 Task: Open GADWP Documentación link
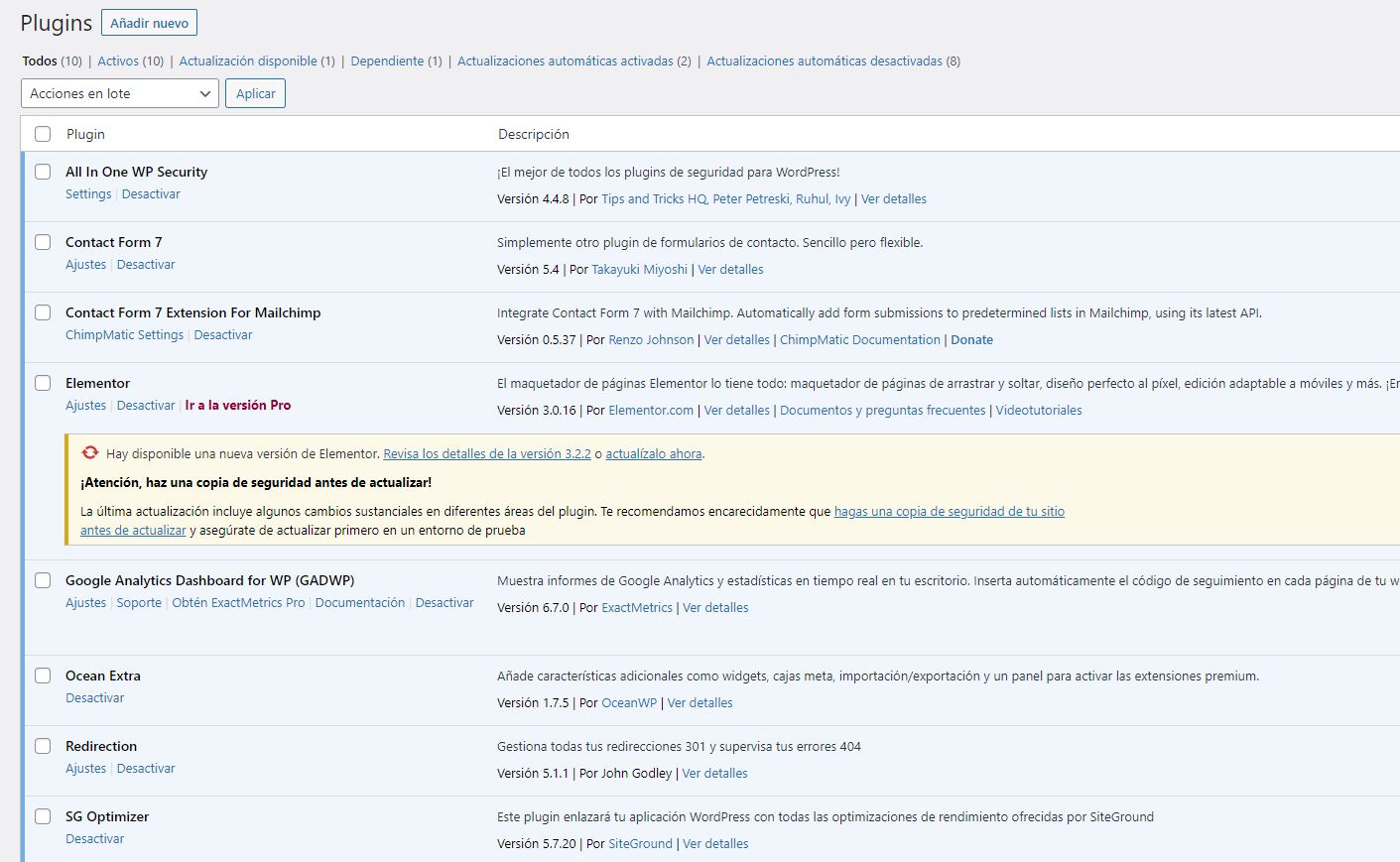tap(360, 603)
